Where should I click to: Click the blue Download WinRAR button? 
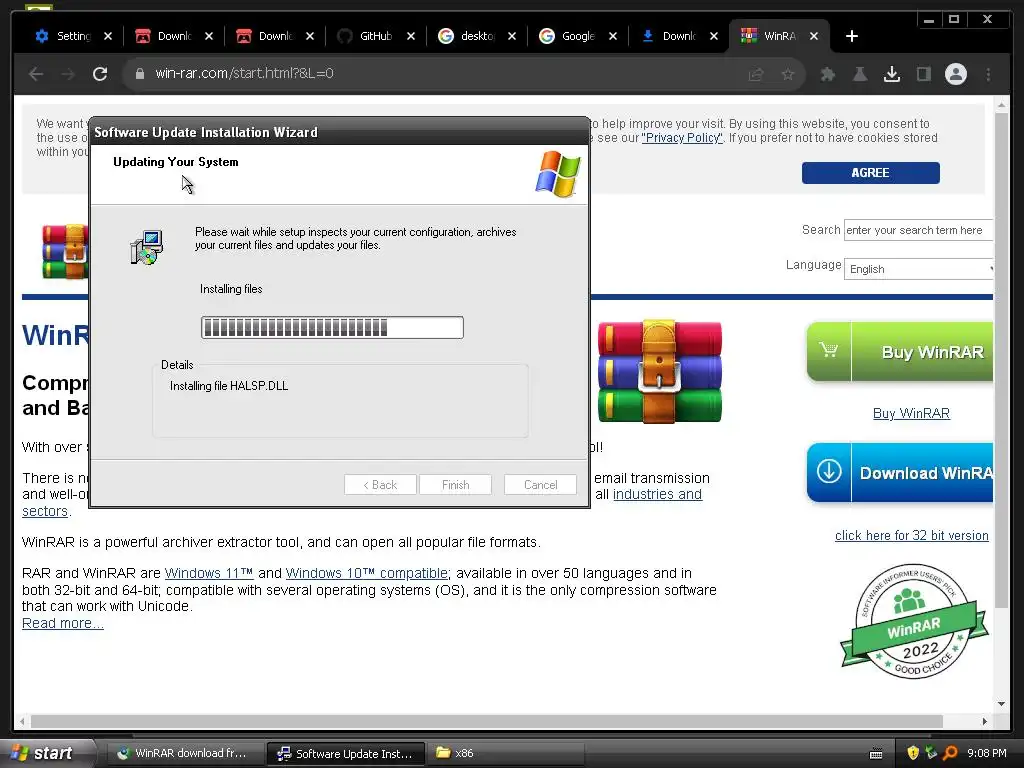pyautogui.click(x=900, y=472)
